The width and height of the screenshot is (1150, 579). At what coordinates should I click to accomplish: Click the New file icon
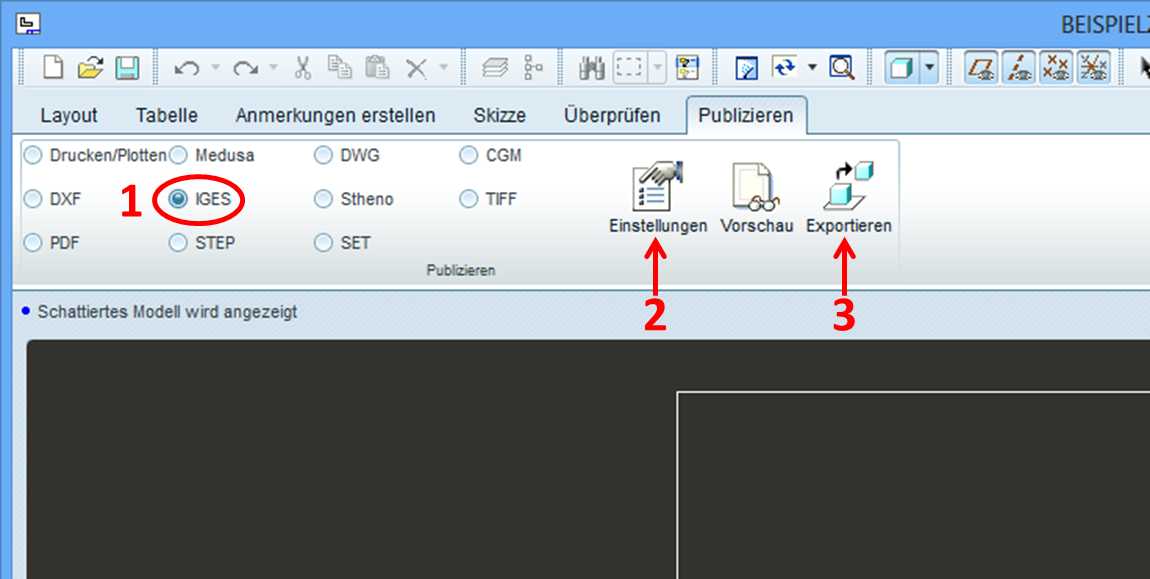click(x=53, y=68)
